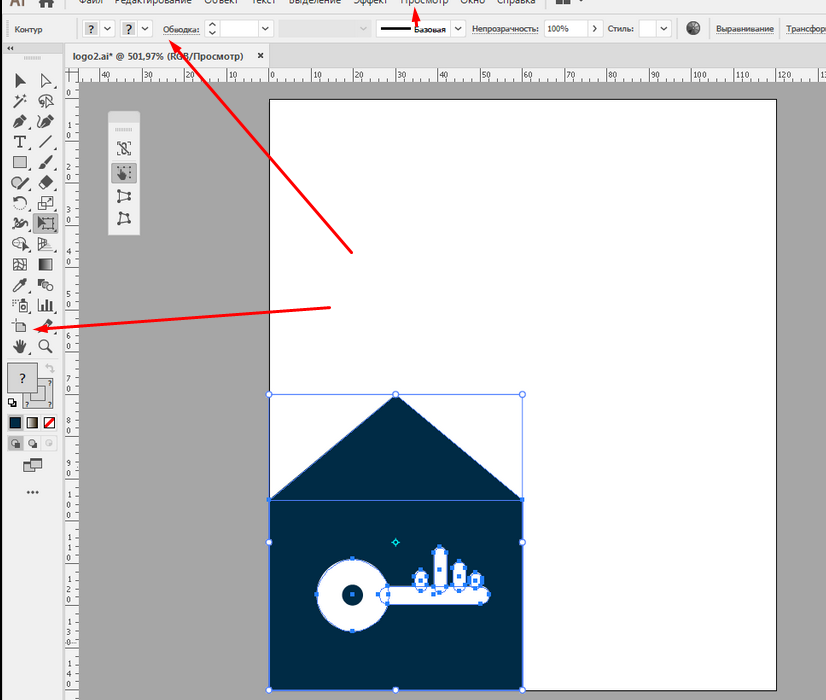Select the Selection (black arrow) tool
This screenshot has height=700, width=826.
tap(20, 81)
